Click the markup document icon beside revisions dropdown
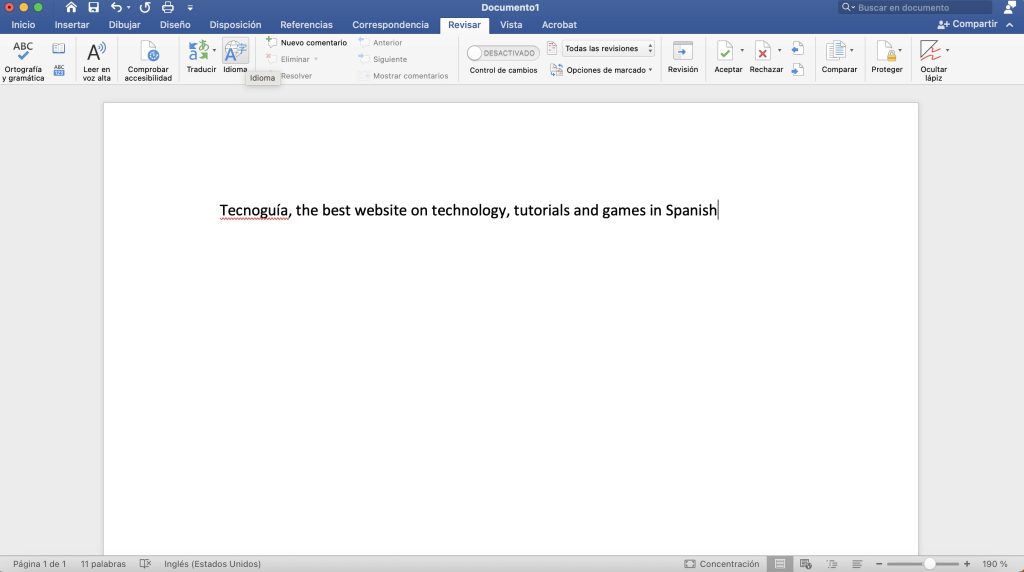Viewport: 1024px width, 572px height. click(552, 48)
